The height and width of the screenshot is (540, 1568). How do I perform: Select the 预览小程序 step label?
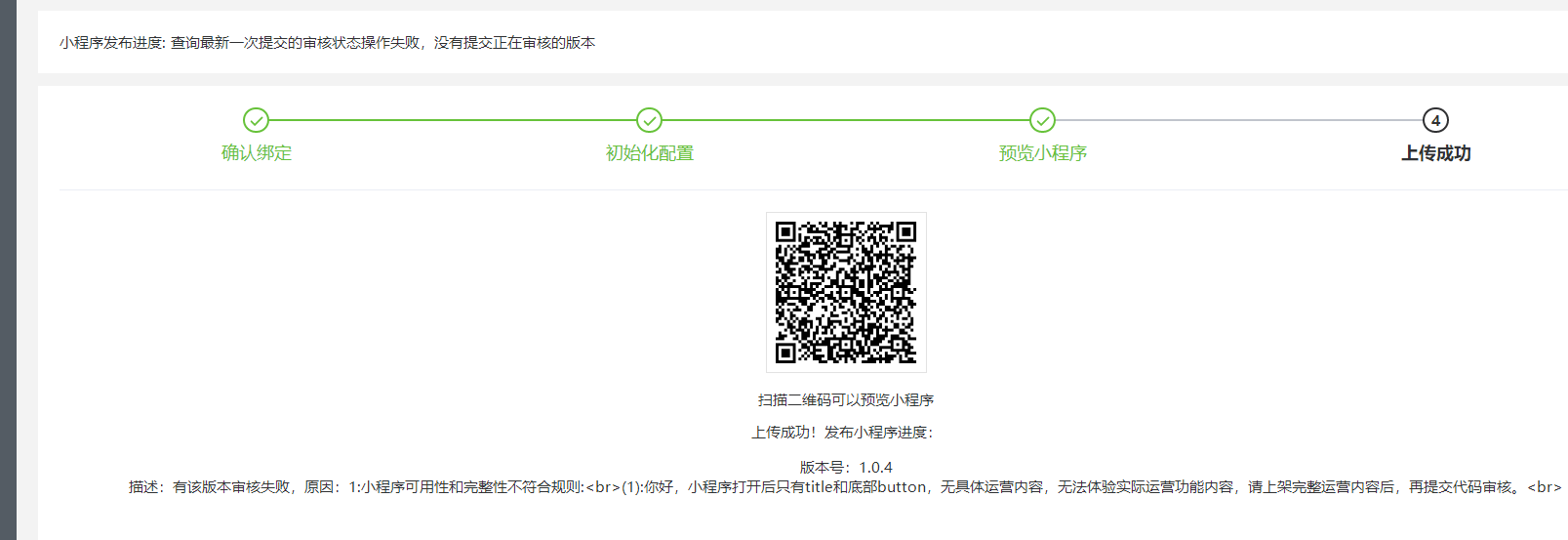[1043, 153]
